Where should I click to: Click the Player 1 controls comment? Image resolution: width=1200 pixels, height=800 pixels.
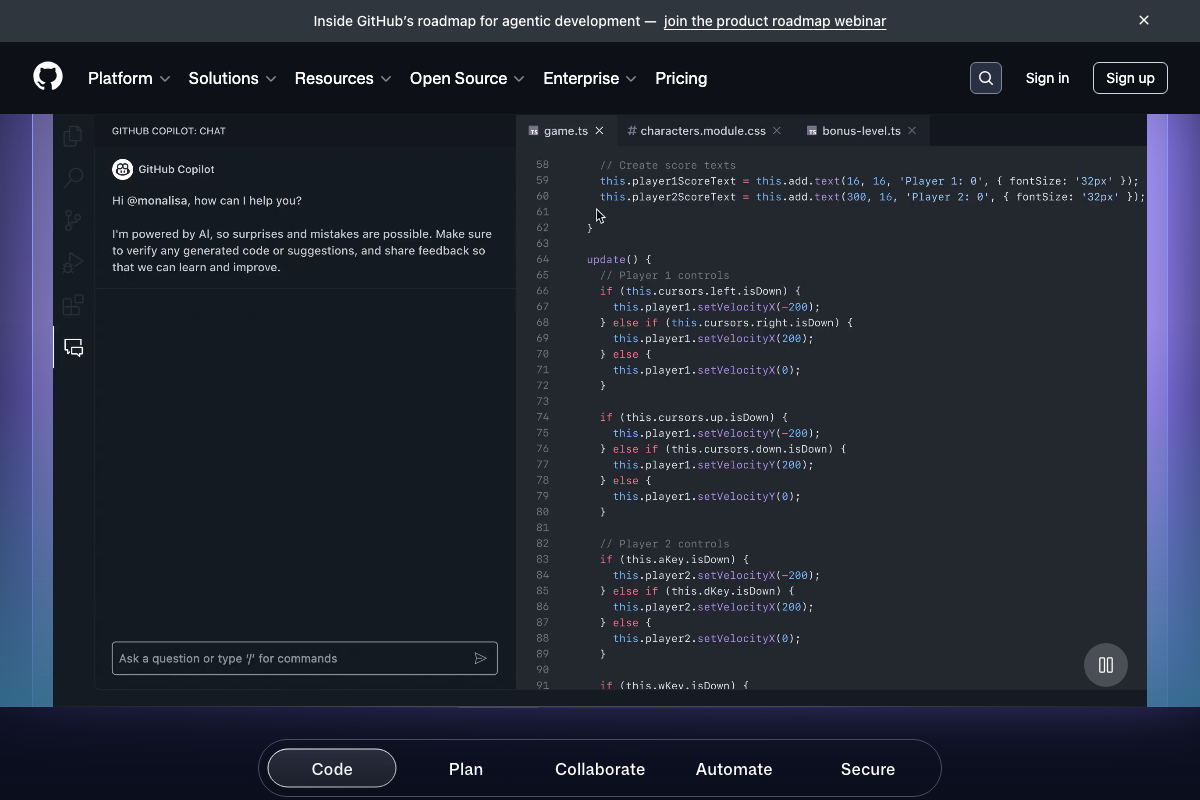(665, 275)
